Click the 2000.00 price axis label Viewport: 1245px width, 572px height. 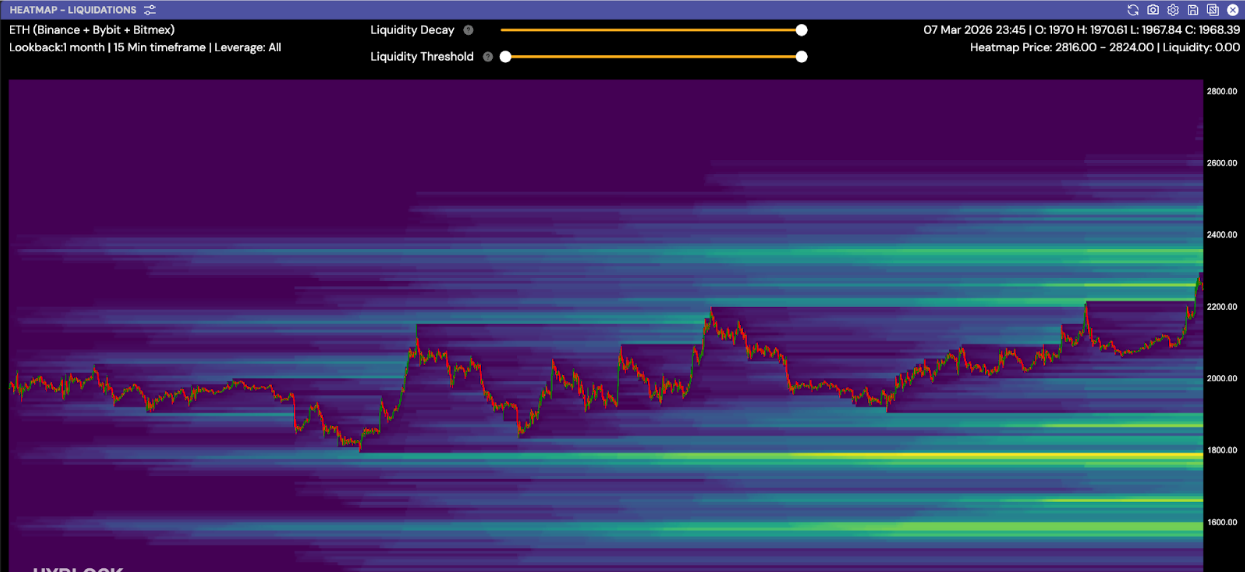coord(1222,379)
